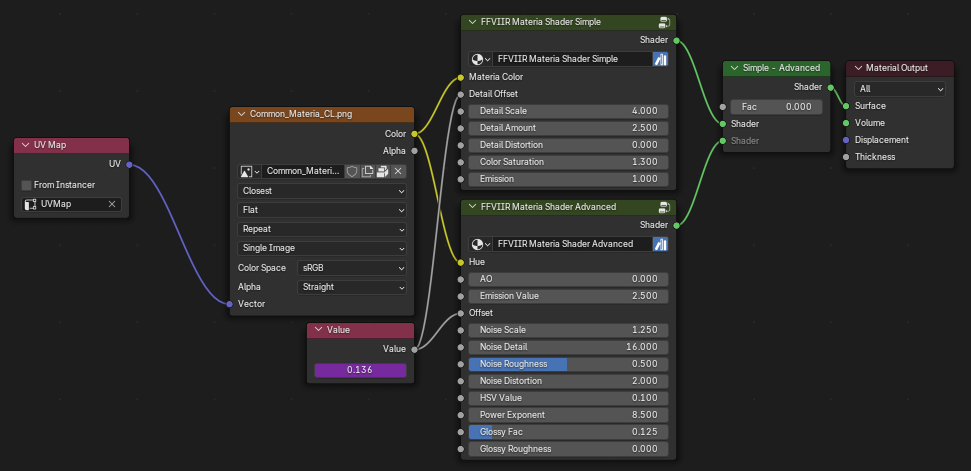Click the Volume input socket

847,123
